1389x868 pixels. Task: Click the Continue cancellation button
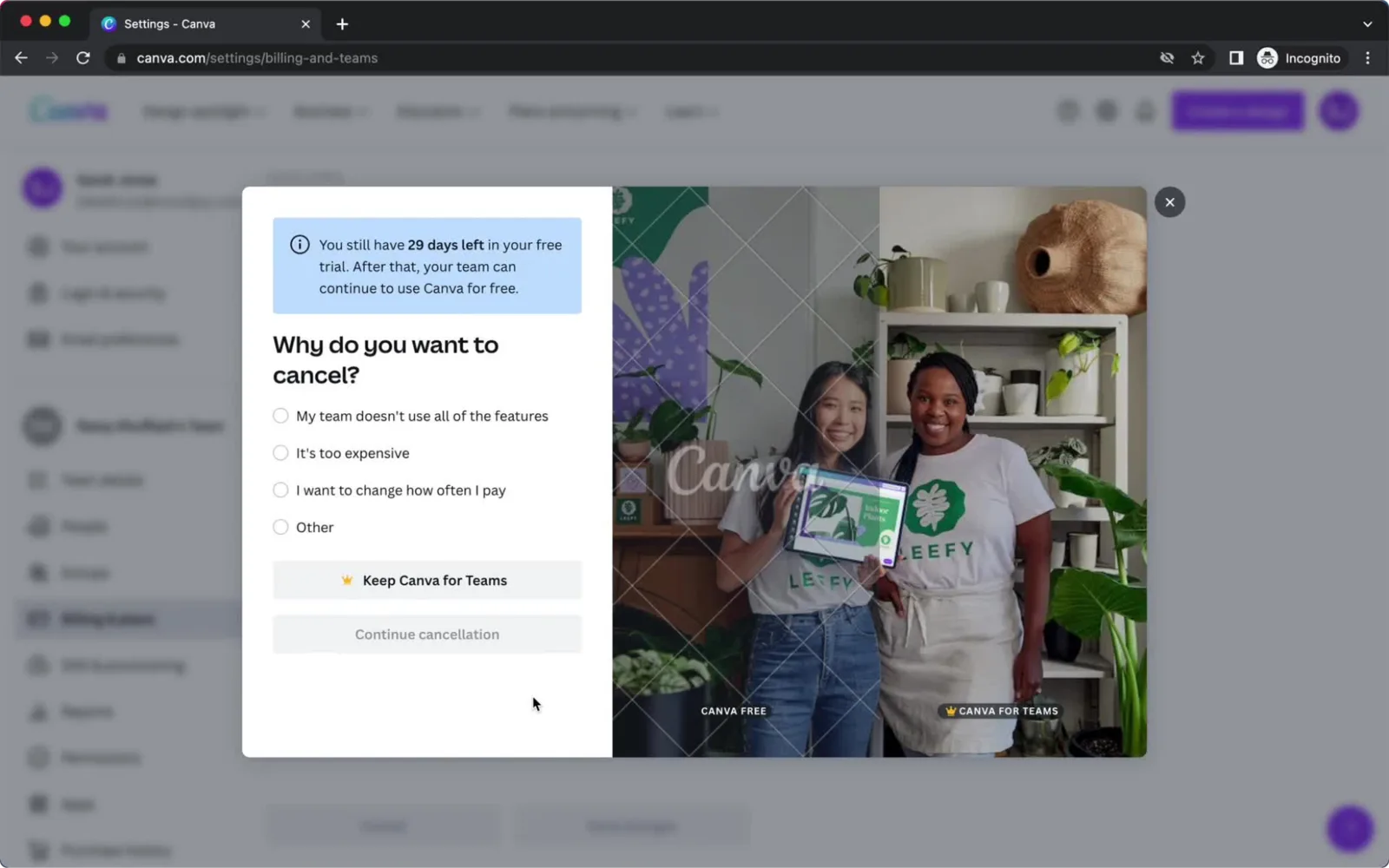[427, 635]
